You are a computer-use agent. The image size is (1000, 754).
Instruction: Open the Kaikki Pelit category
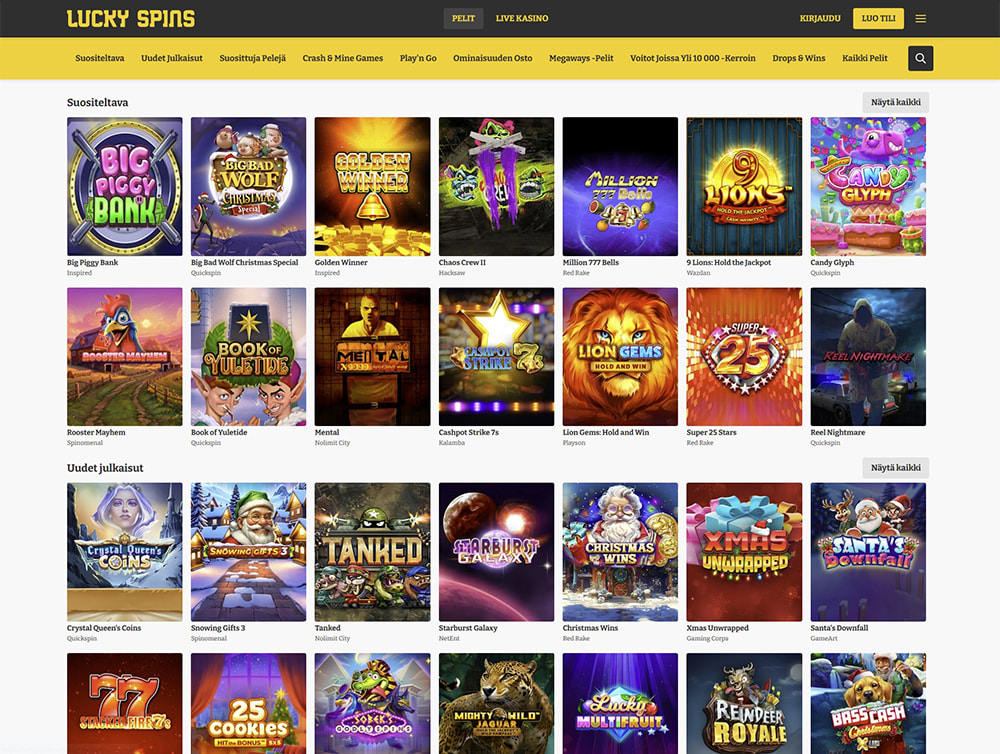point(864,58)
